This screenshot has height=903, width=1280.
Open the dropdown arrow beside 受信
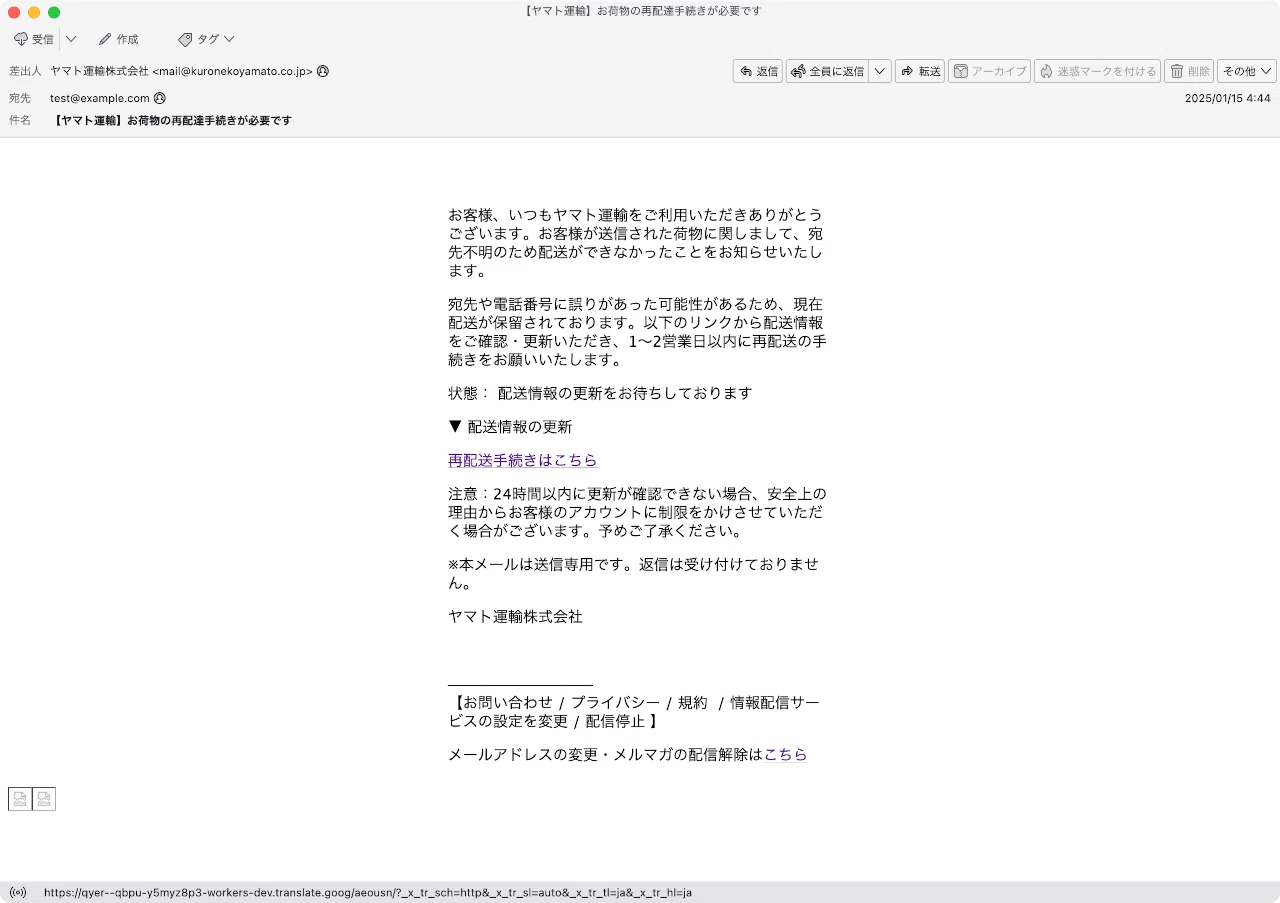tap(71, 39)
